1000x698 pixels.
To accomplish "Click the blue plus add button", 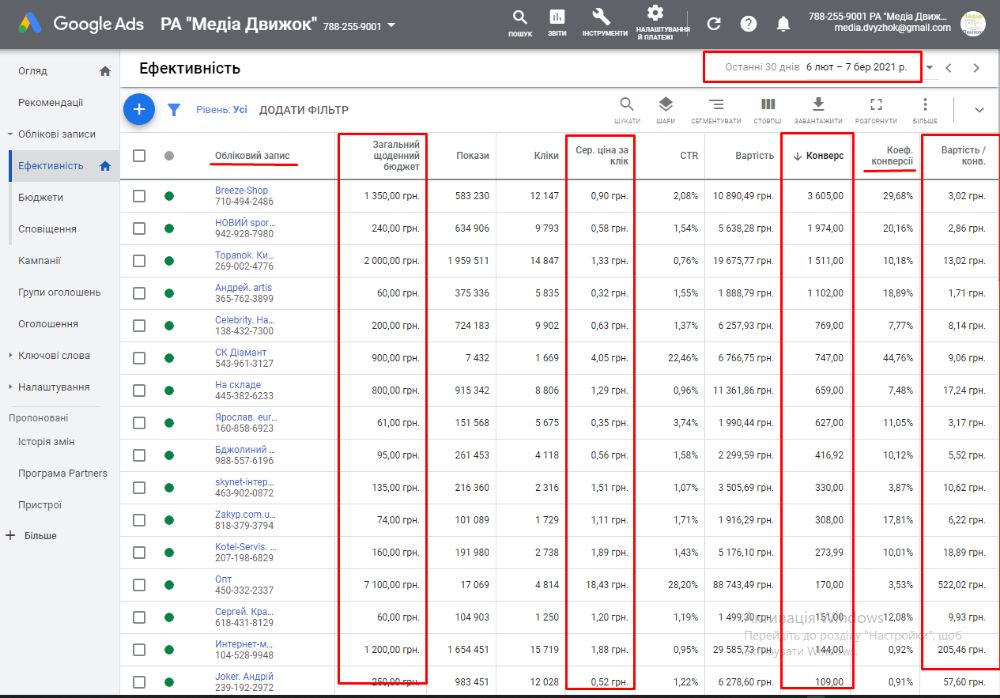I will coord(139,109).
